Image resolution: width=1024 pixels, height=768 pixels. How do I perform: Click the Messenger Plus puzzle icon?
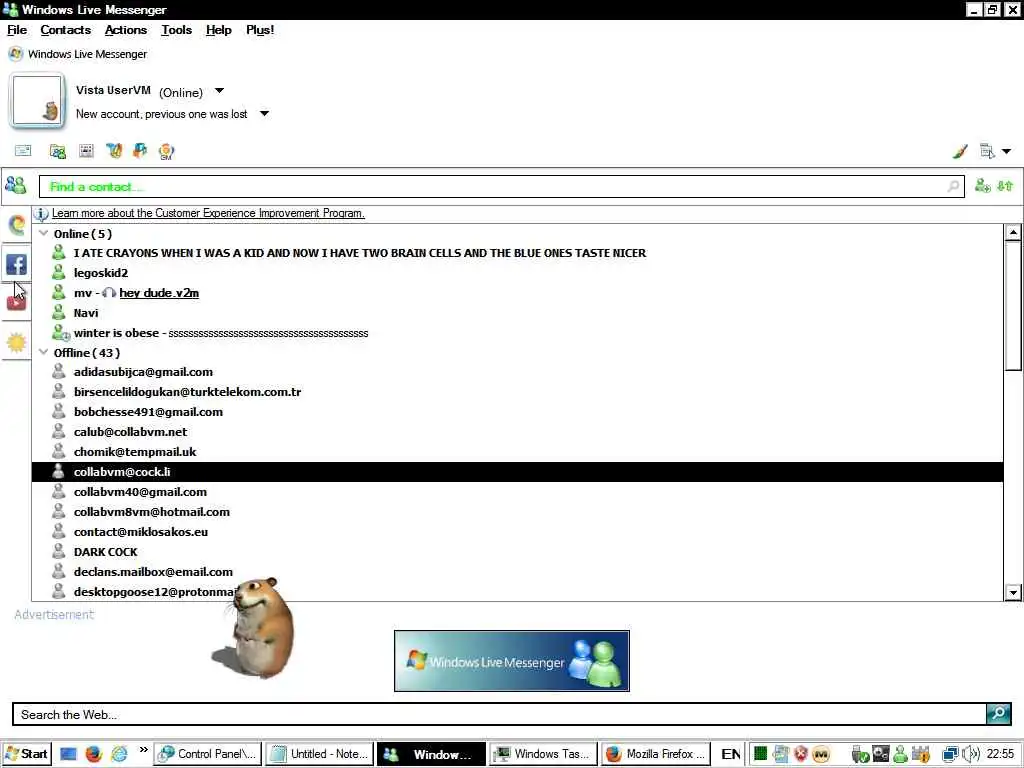[x=140, y=151]
